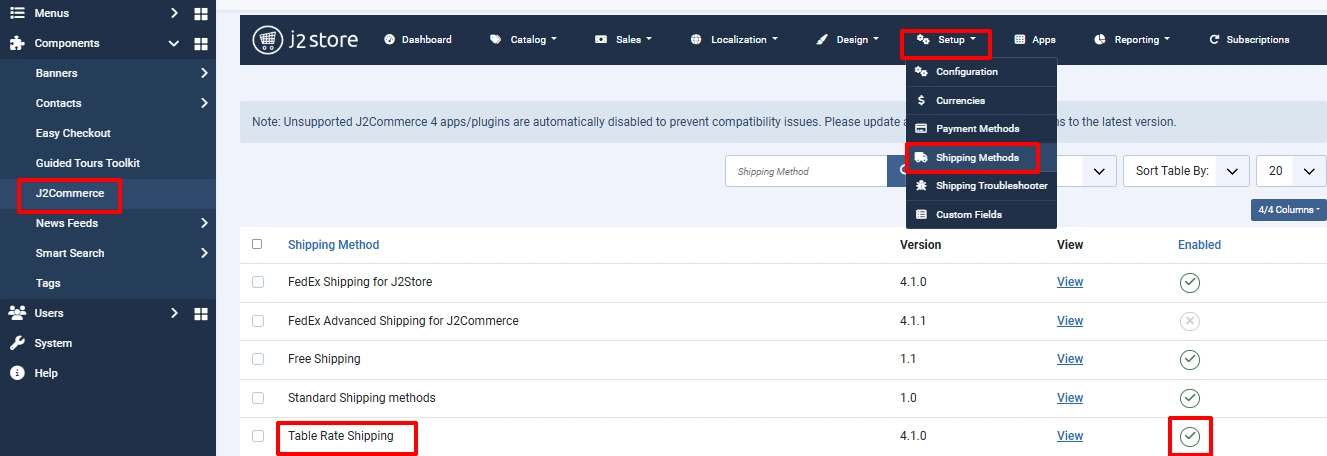
Task: Expand the Menus sidebar section
Action: click(x=174, y=14)
